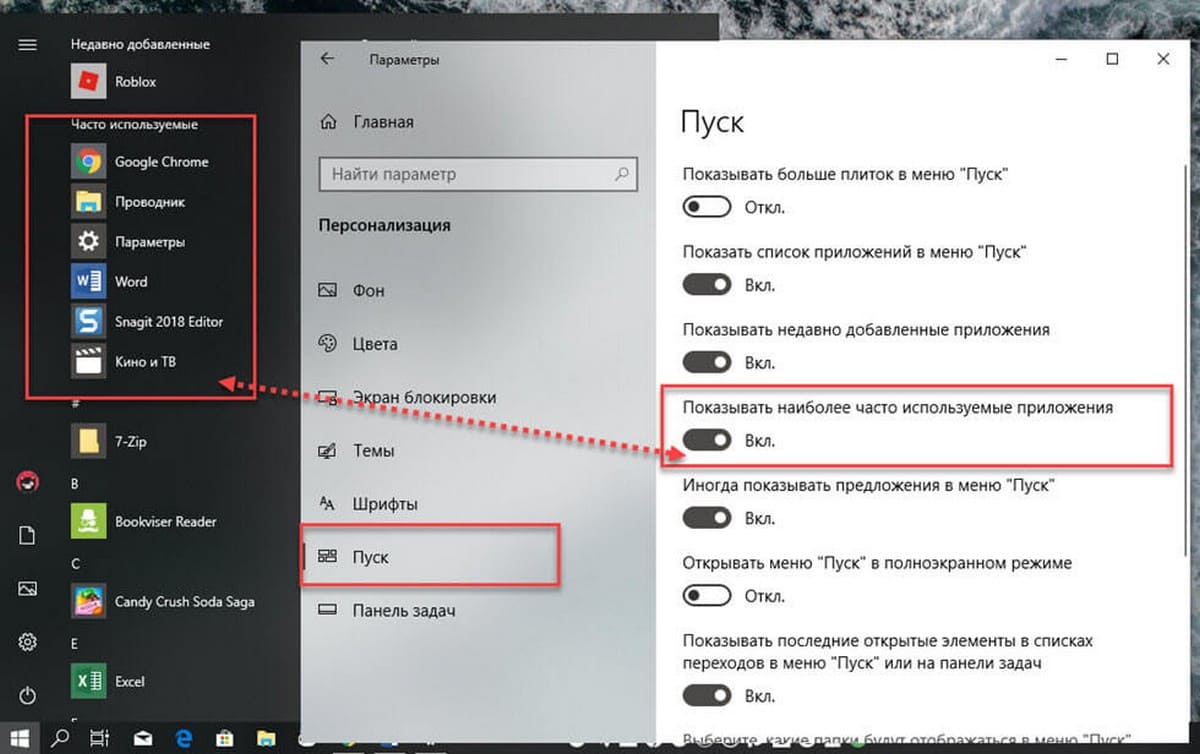Open Snagit 2018 Editor

pyautogui.click(x=147, y=321)
